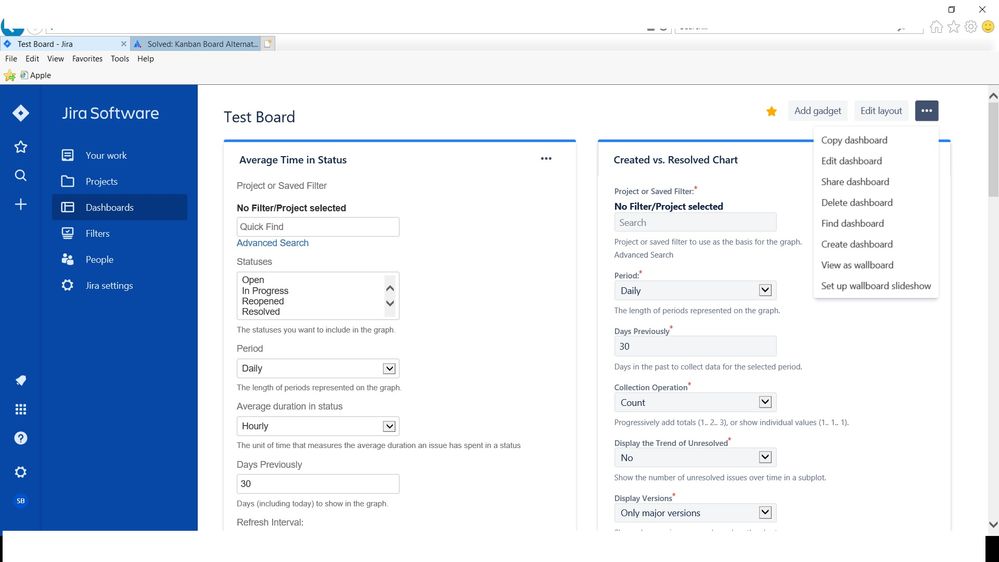
Task: Select Resolved in Statuses list
Action: [x=261, y=312]
